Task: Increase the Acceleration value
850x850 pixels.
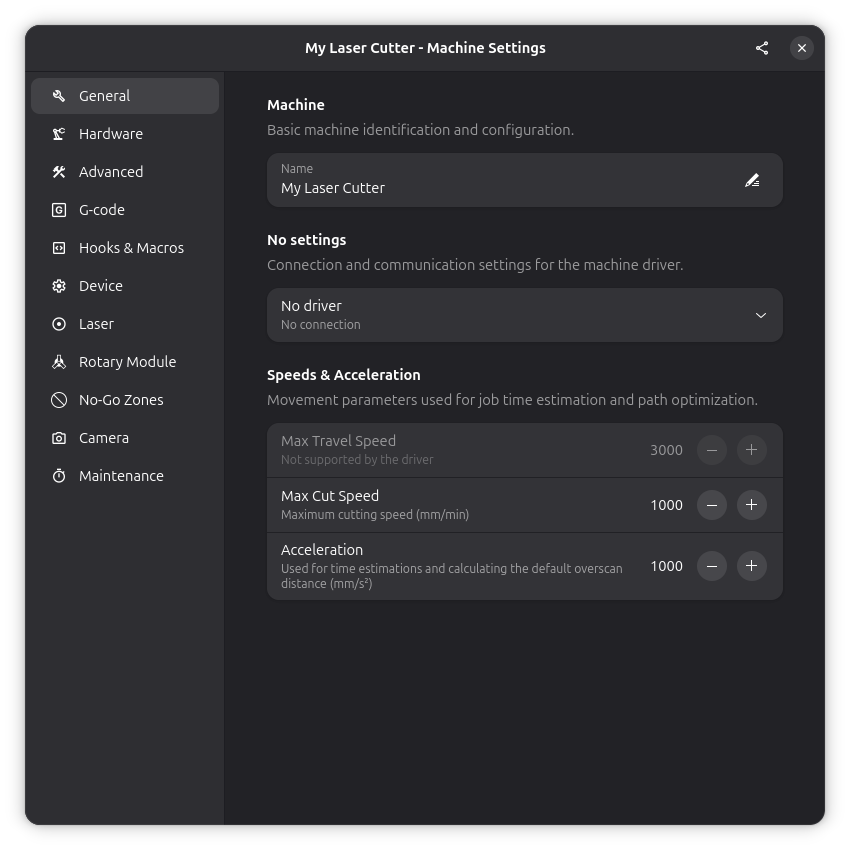Action: click(x=751, y=566)
